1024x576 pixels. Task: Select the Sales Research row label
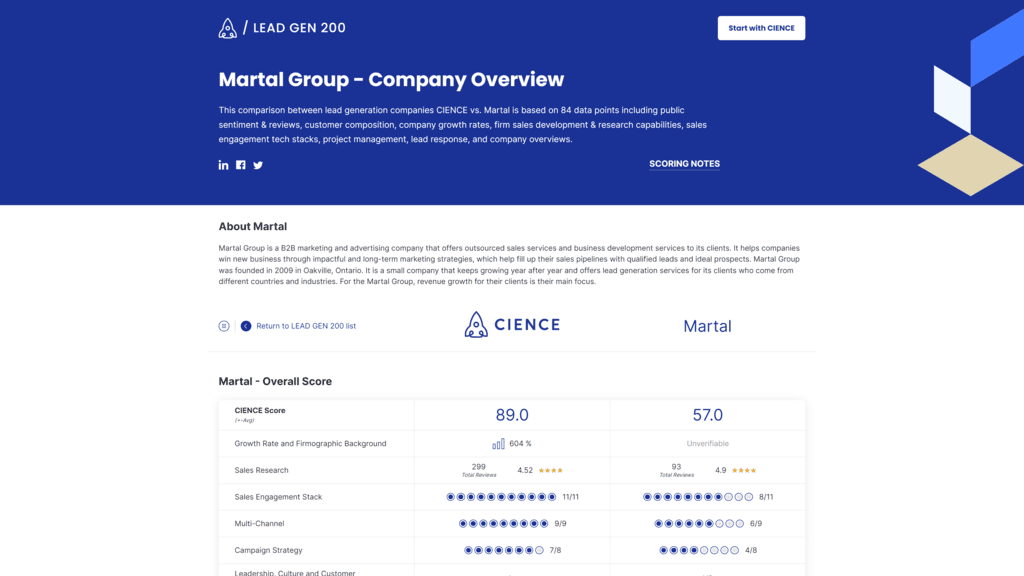click(261, 470)
